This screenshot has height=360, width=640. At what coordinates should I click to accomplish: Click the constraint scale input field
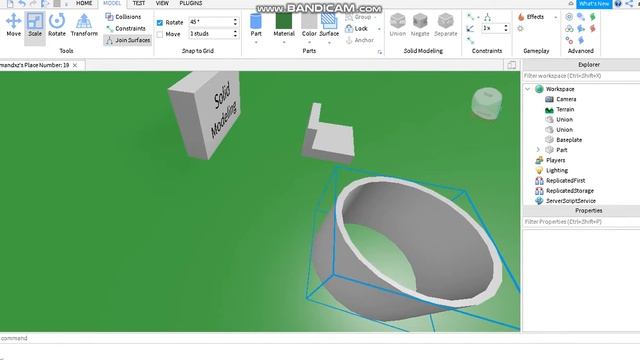[x=492, y=28]
